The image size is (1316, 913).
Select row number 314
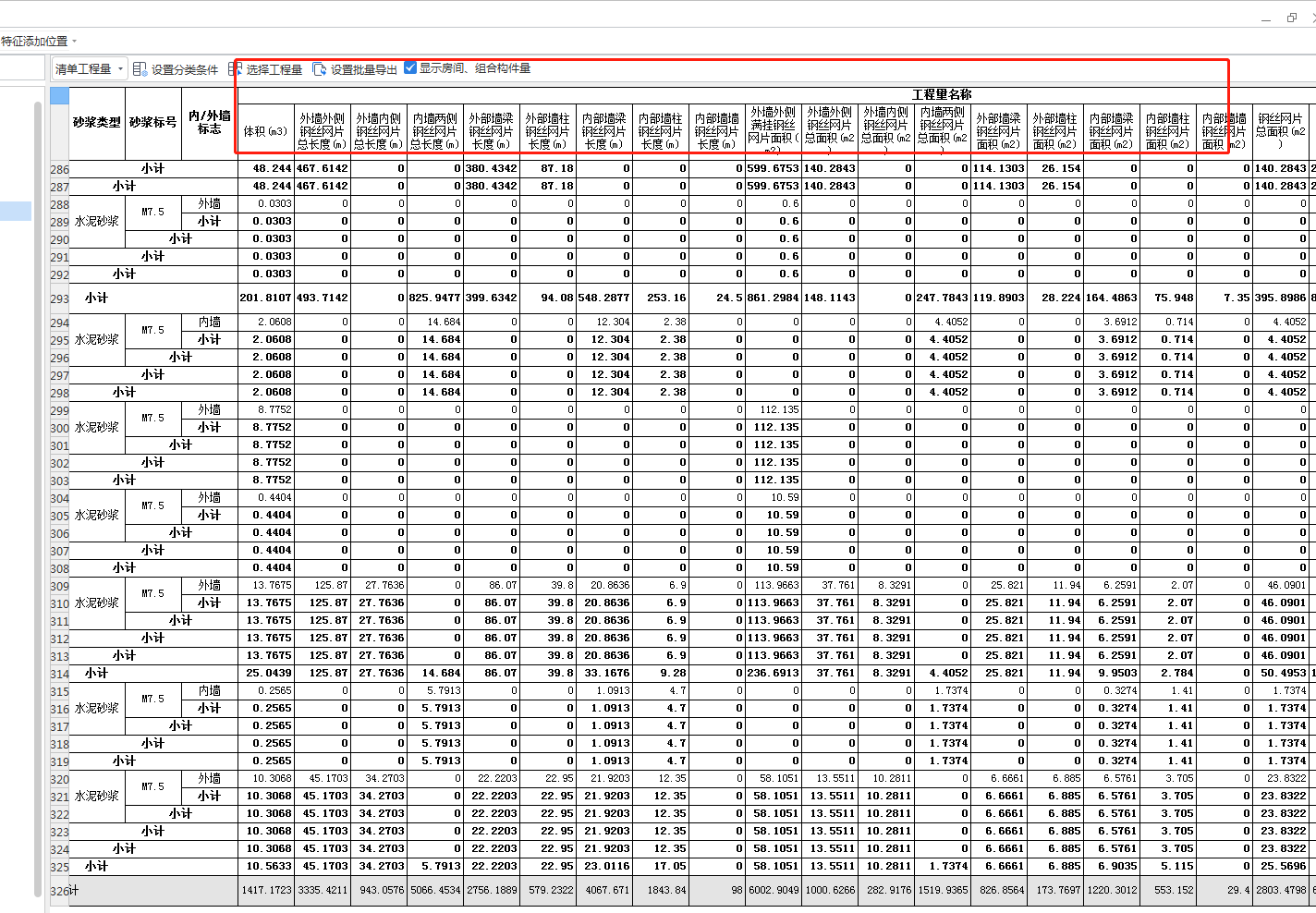pyautogui.click(x=59, y=674)
